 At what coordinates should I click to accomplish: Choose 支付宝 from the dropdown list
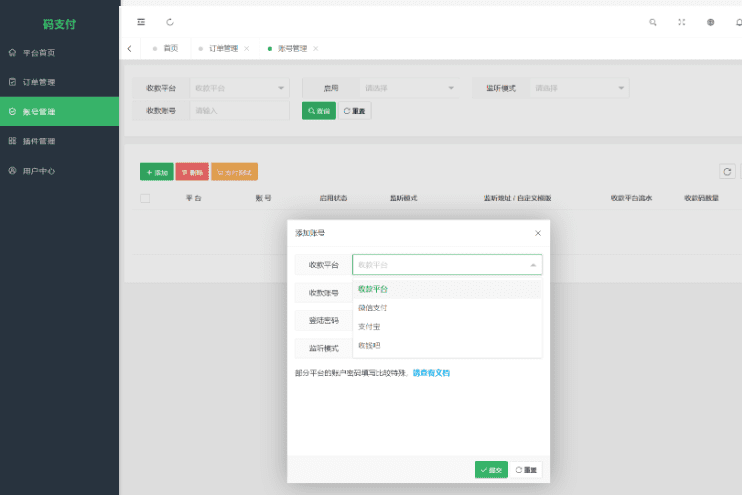447,327
